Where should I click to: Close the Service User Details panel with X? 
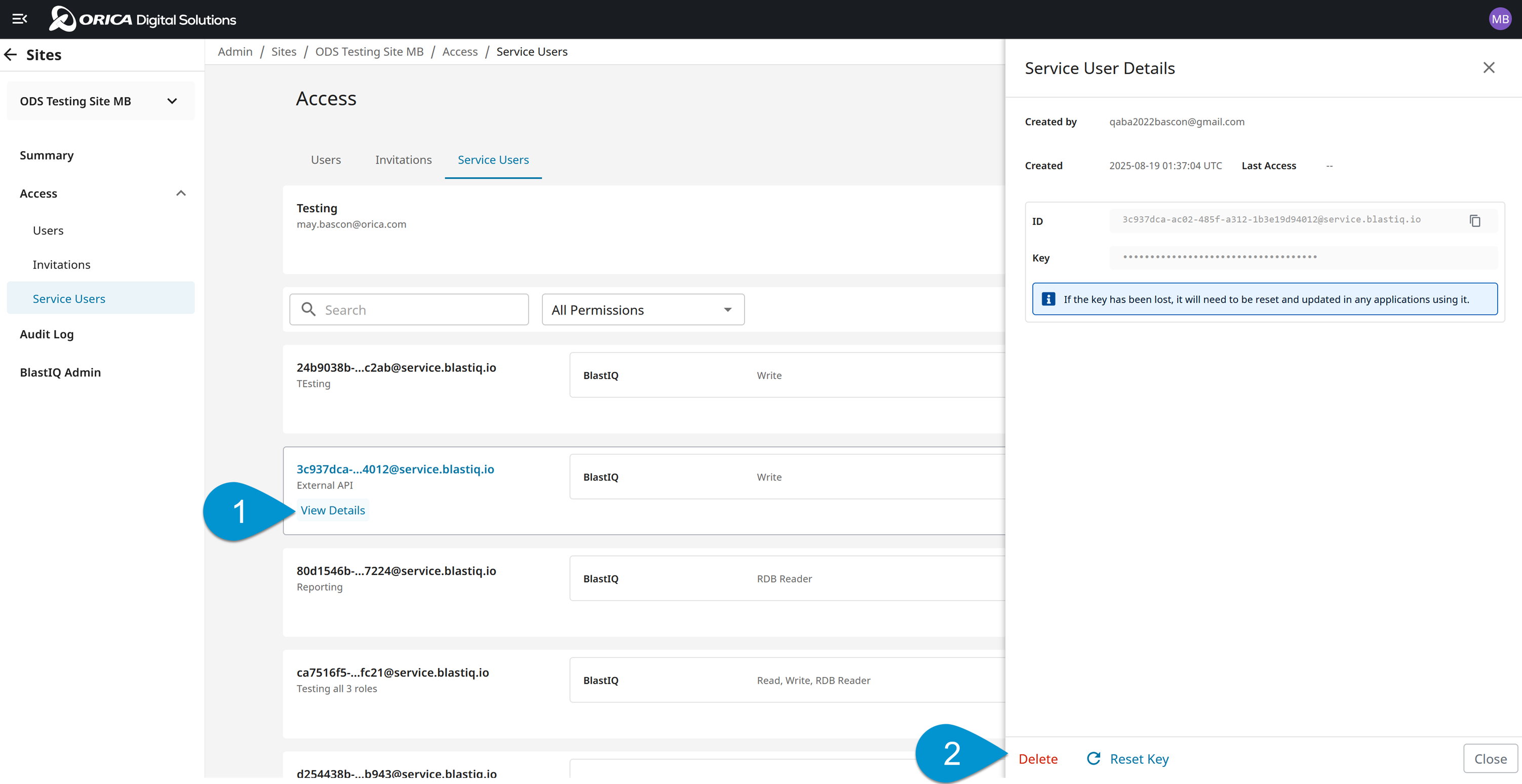point(1489,68)
